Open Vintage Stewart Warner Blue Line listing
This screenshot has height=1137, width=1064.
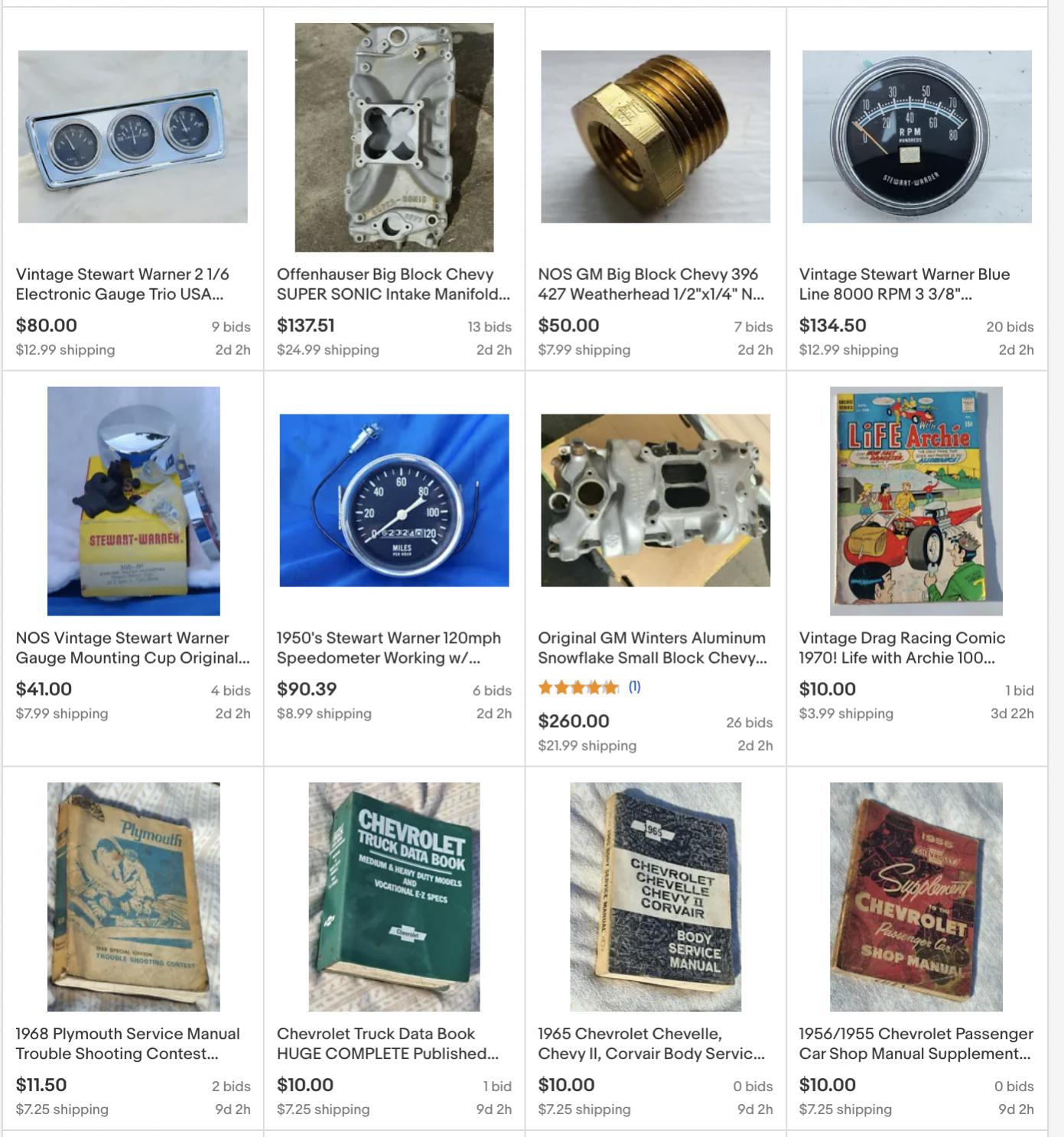pyautogui.click(x=905, y=284)
